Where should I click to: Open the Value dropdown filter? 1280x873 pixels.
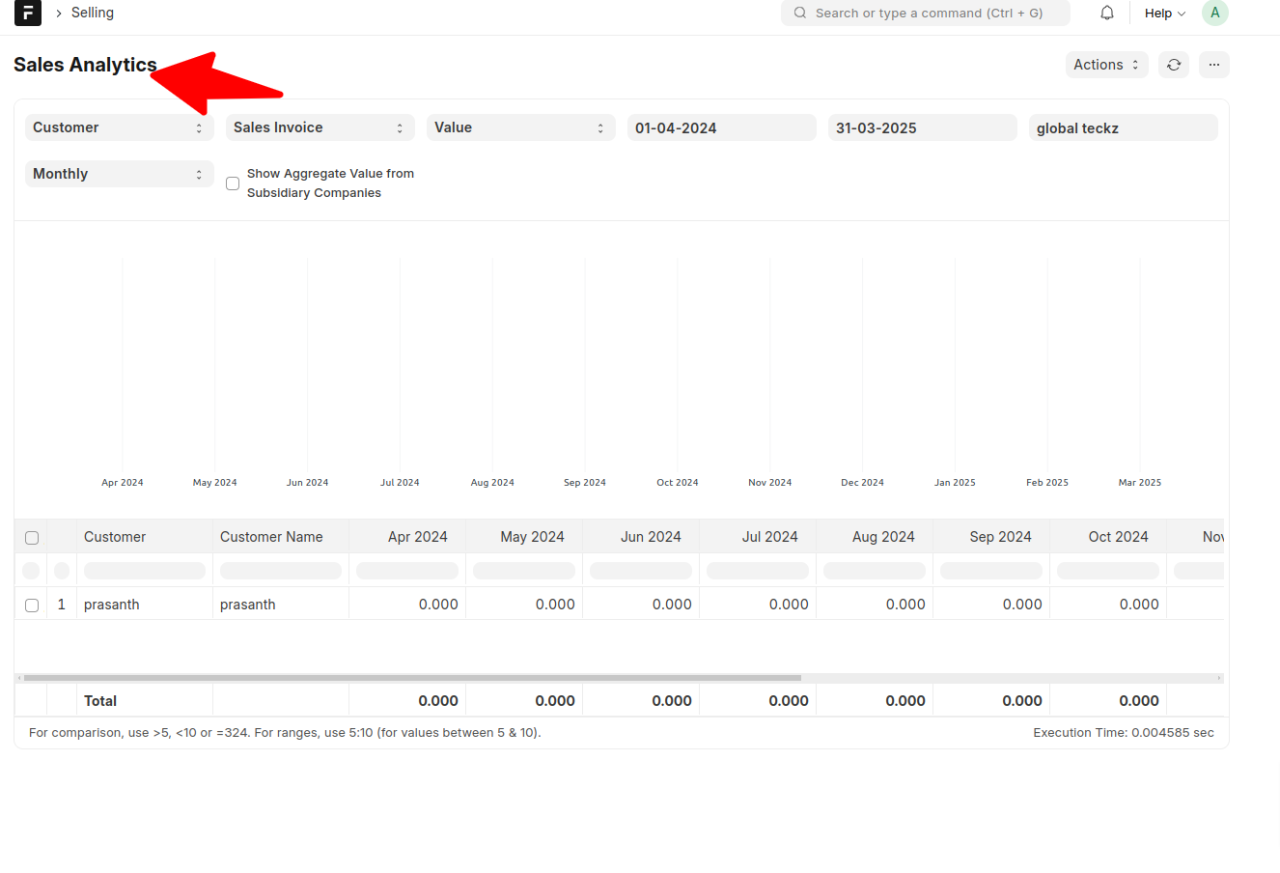(x=521, y=128)
